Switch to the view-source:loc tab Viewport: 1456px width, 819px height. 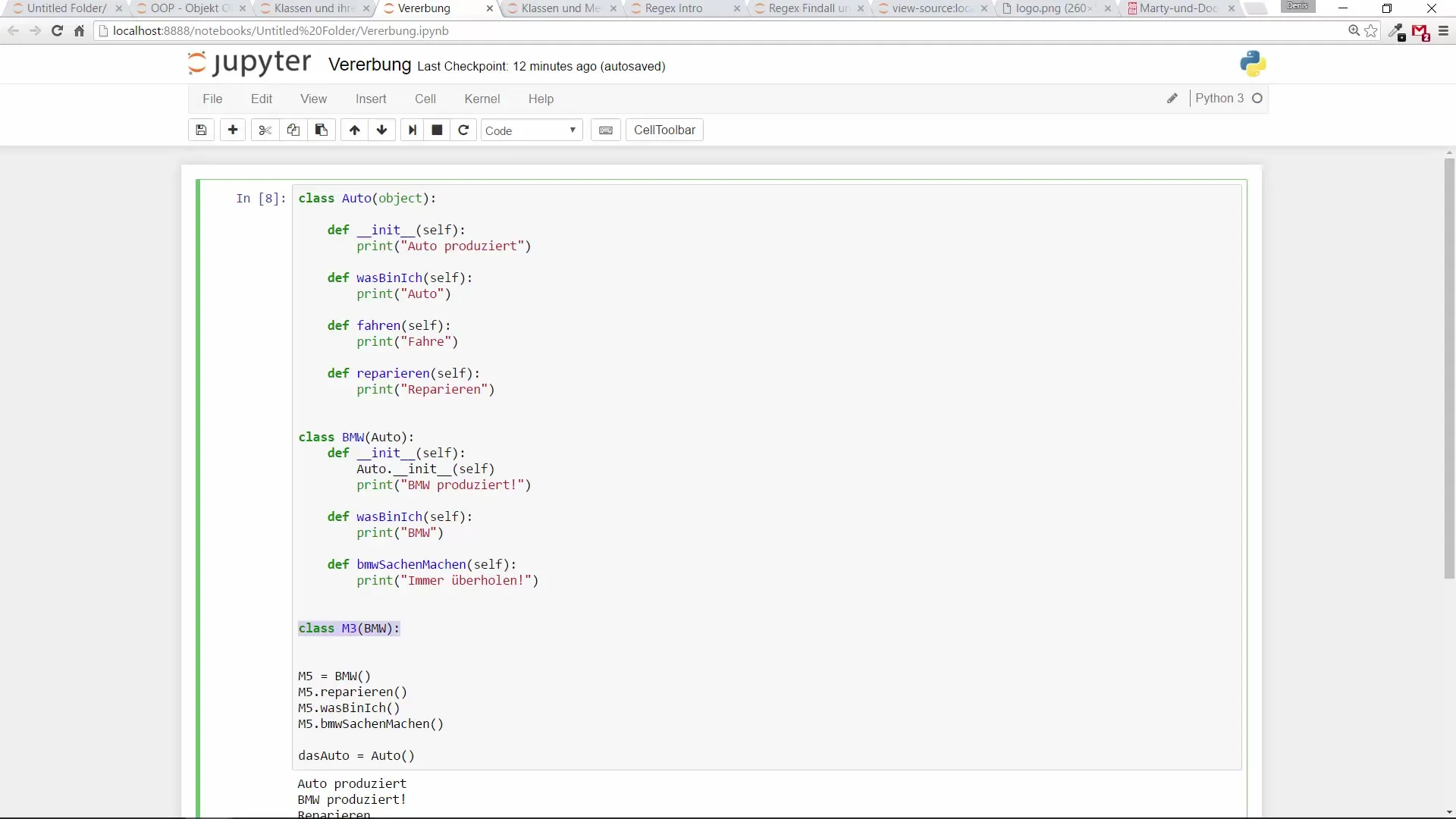coord(930,8)
